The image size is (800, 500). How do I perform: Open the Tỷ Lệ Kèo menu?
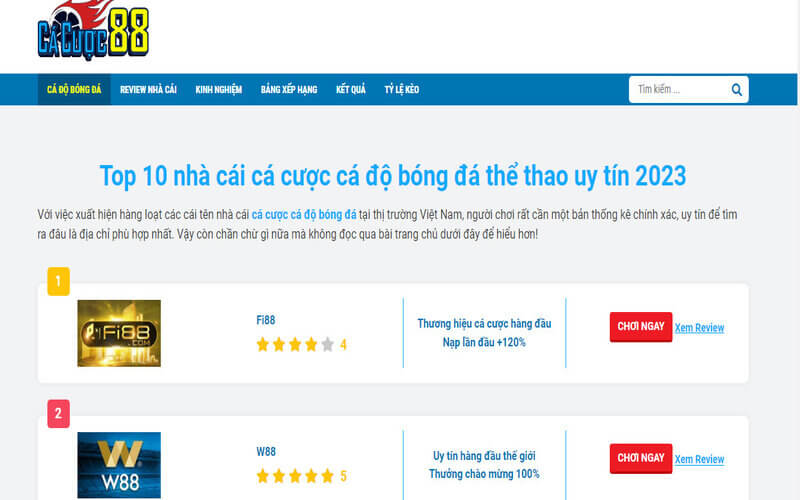click(402, 90)
